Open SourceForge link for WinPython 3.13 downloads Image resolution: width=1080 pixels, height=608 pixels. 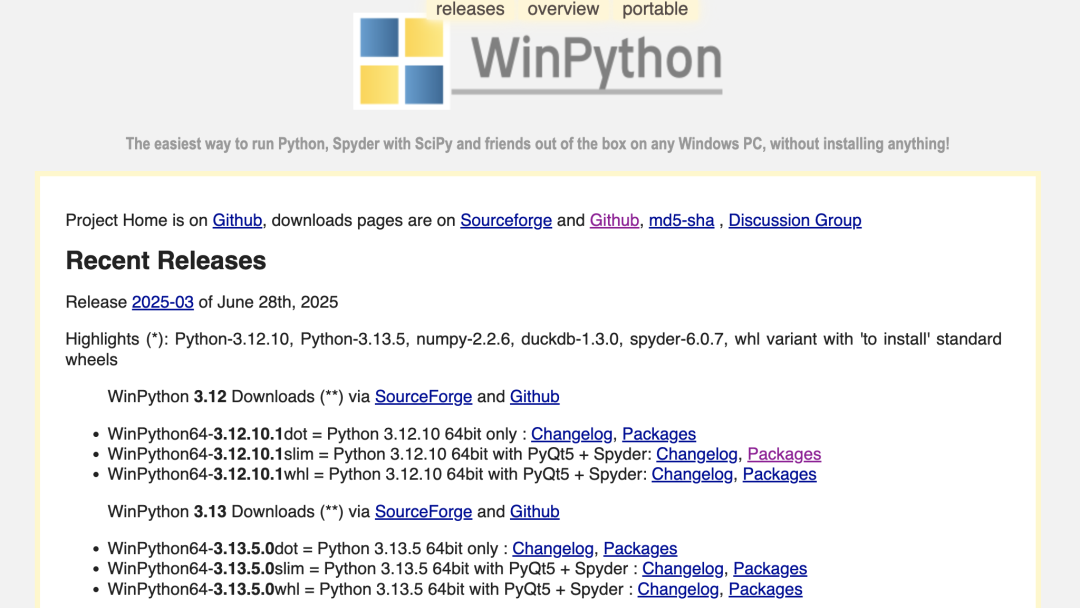coord(423,511)
